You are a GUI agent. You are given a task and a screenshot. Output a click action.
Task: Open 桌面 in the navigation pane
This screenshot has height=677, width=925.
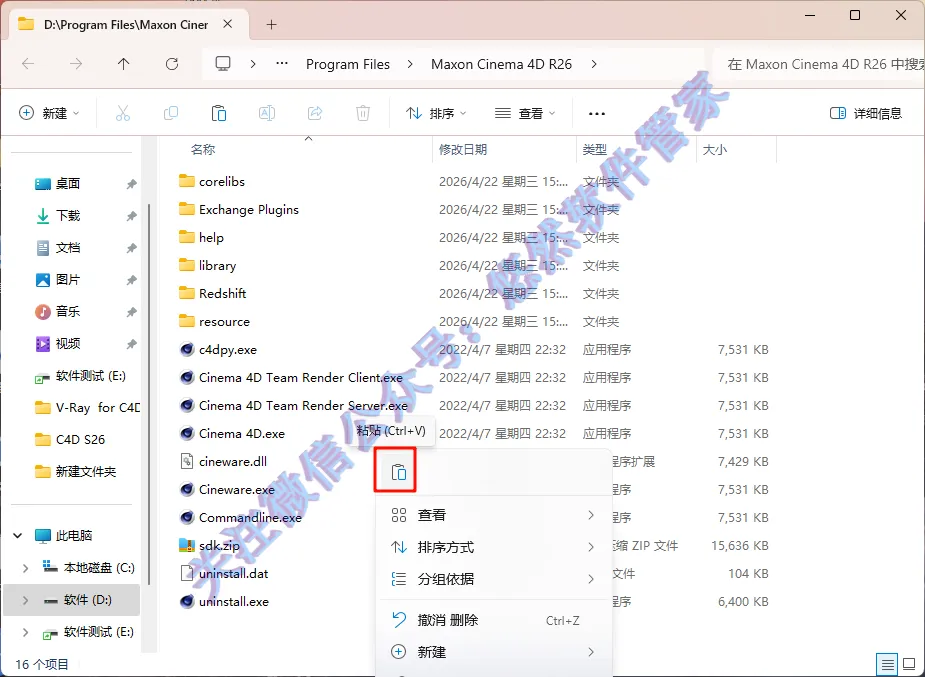pyautogui.click(x=67, y=184)
